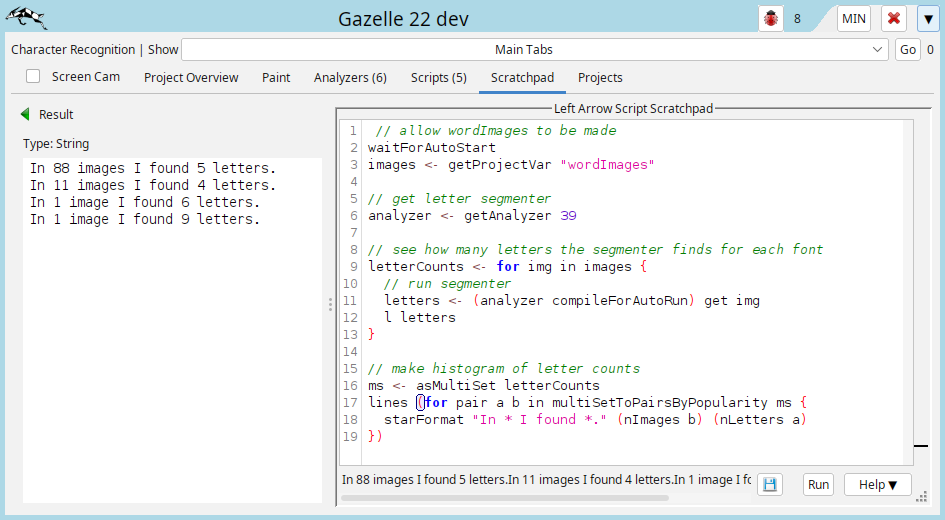Click the red X icon in title bar
This screenshot has height=520, width=945.
[x=894, y=19]
